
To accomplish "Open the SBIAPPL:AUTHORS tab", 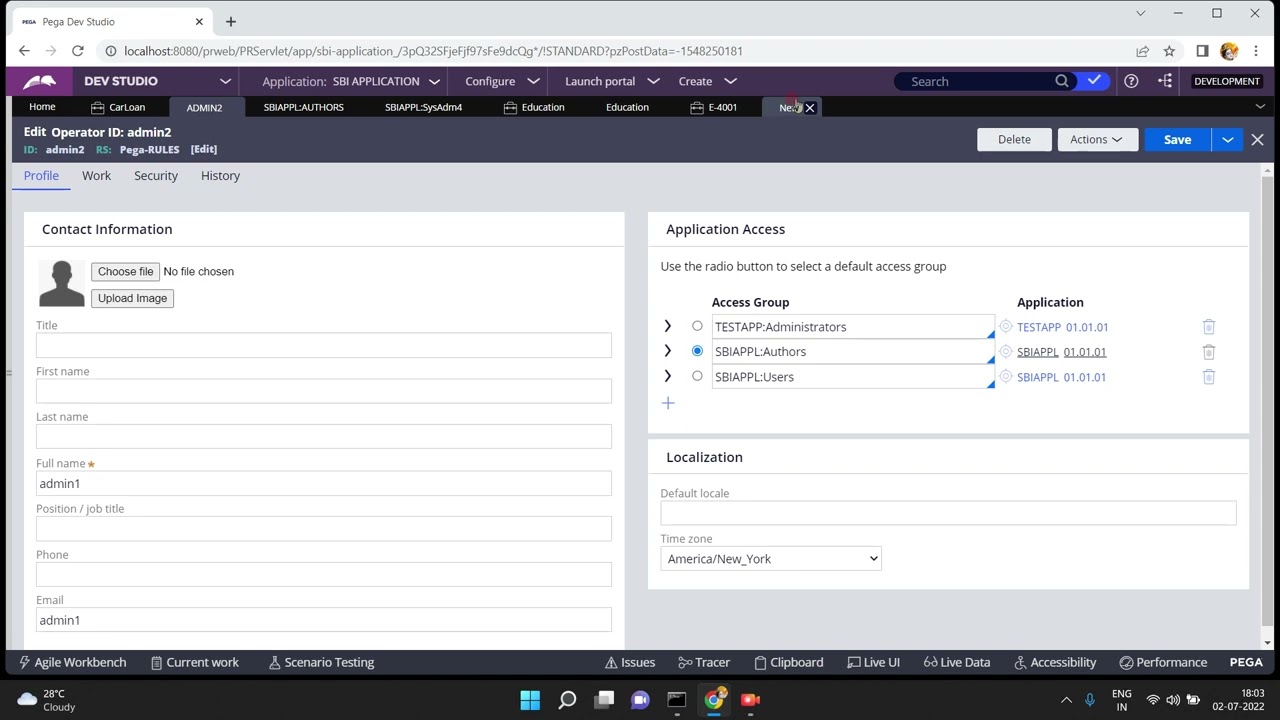I will point(304,107).
